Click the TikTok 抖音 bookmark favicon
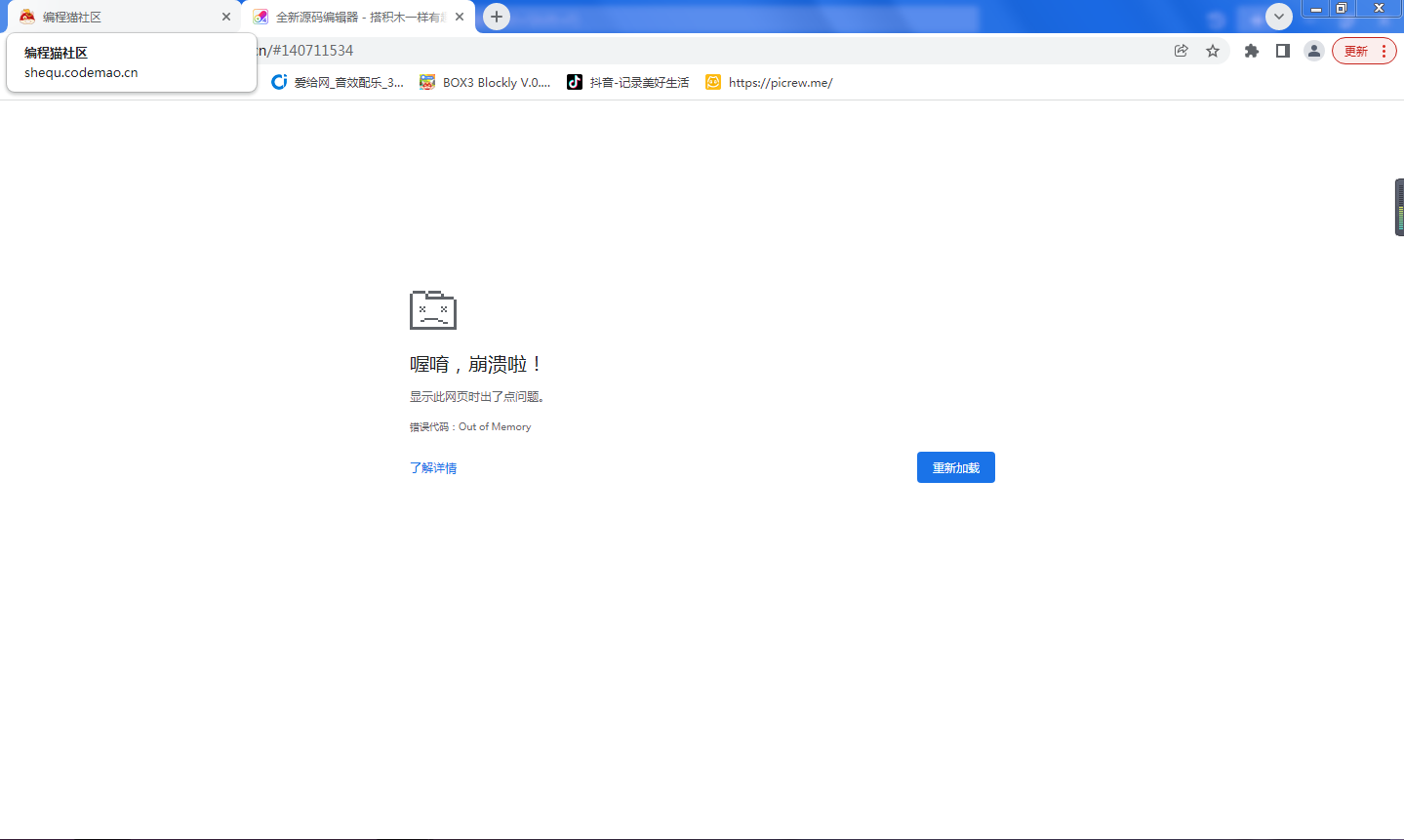Viewport: 1404px width, 840px height. pos(575,82)
